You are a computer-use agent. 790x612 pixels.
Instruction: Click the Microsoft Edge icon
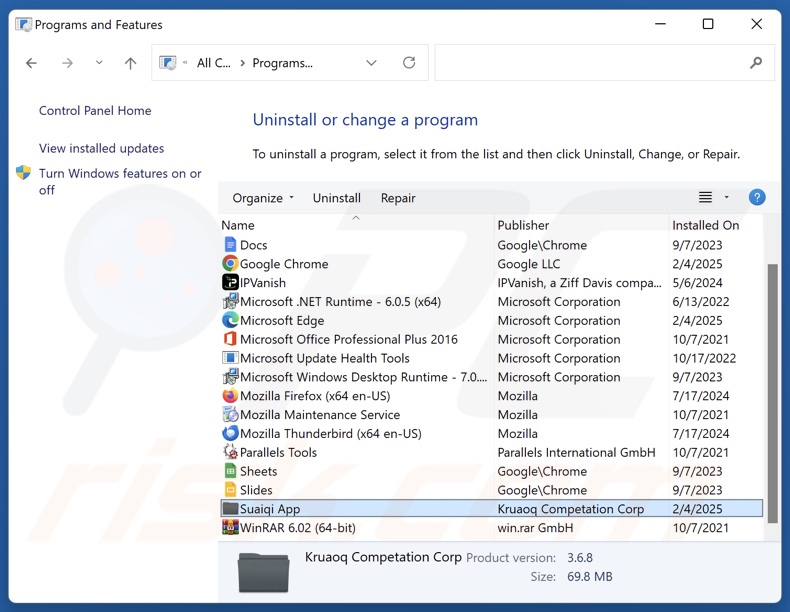pyautogui.click(x=230, y=320)
